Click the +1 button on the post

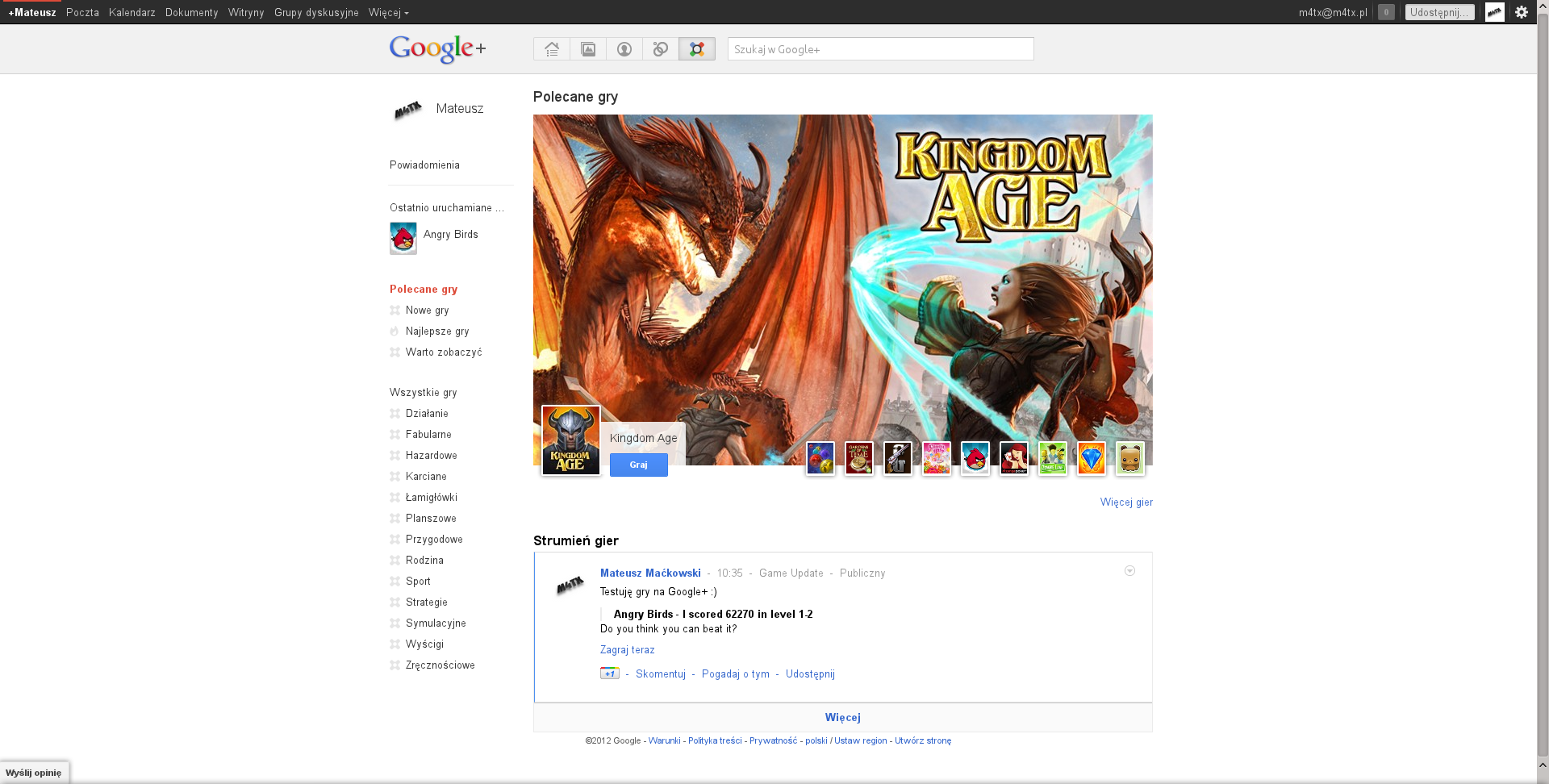[x=610, y=673]
